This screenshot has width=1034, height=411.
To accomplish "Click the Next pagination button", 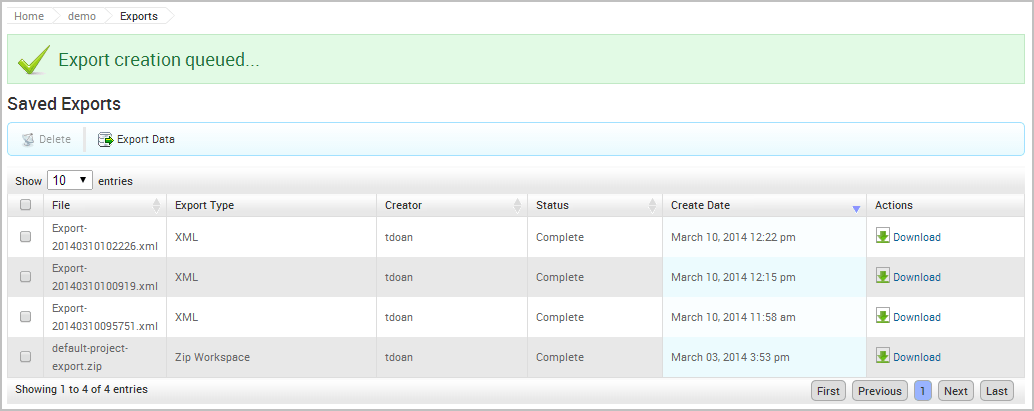I will point(955,391).
